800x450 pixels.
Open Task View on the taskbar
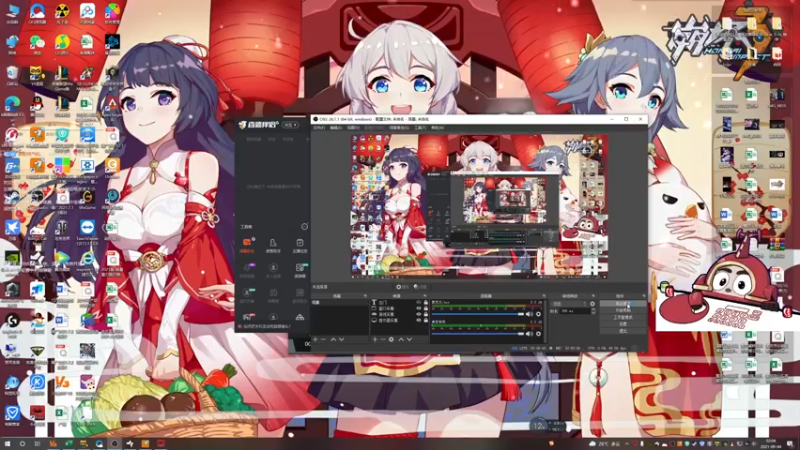click(37, 444)
